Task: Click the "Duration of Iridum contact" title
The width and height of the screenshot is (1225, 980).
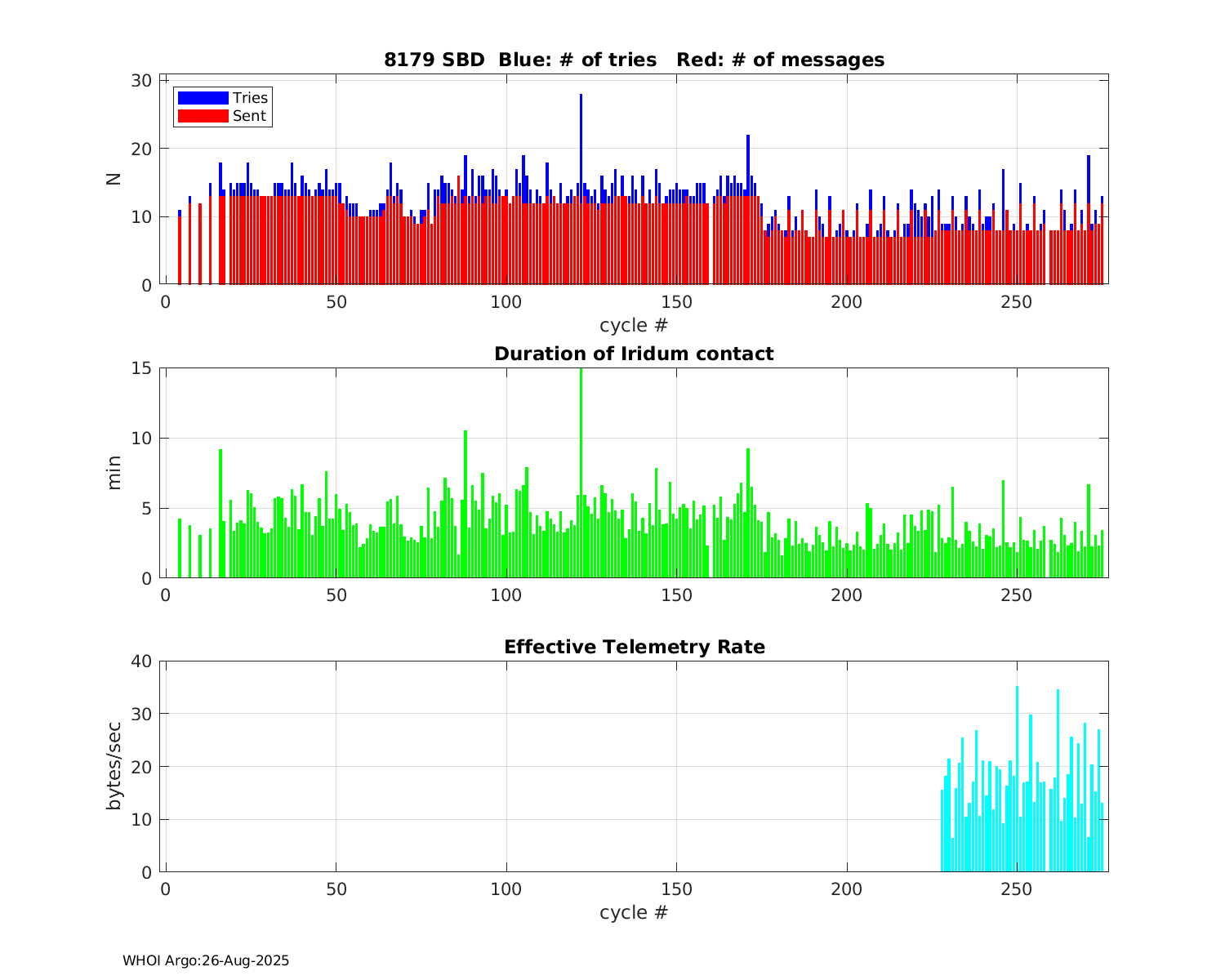Action: [634, 354]
